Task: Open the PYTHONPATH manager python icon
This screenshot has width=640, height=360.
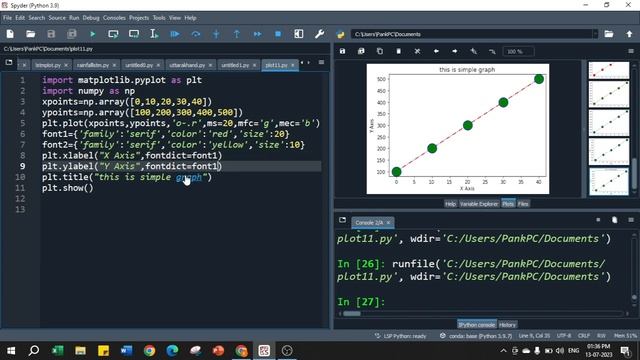Action: click(x=340, y=34)
